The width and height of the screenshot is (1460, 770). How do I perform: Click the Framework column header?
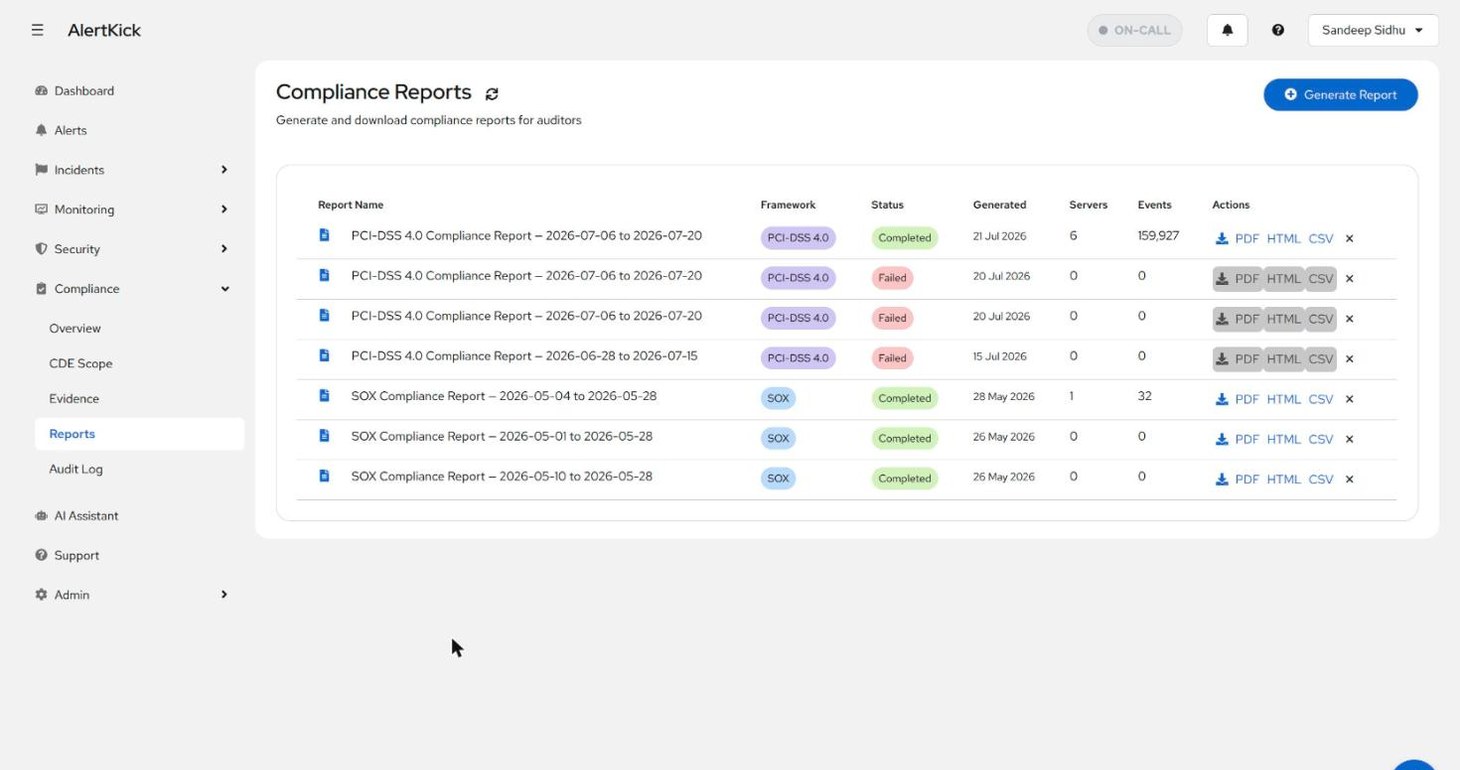click(788, 205)
